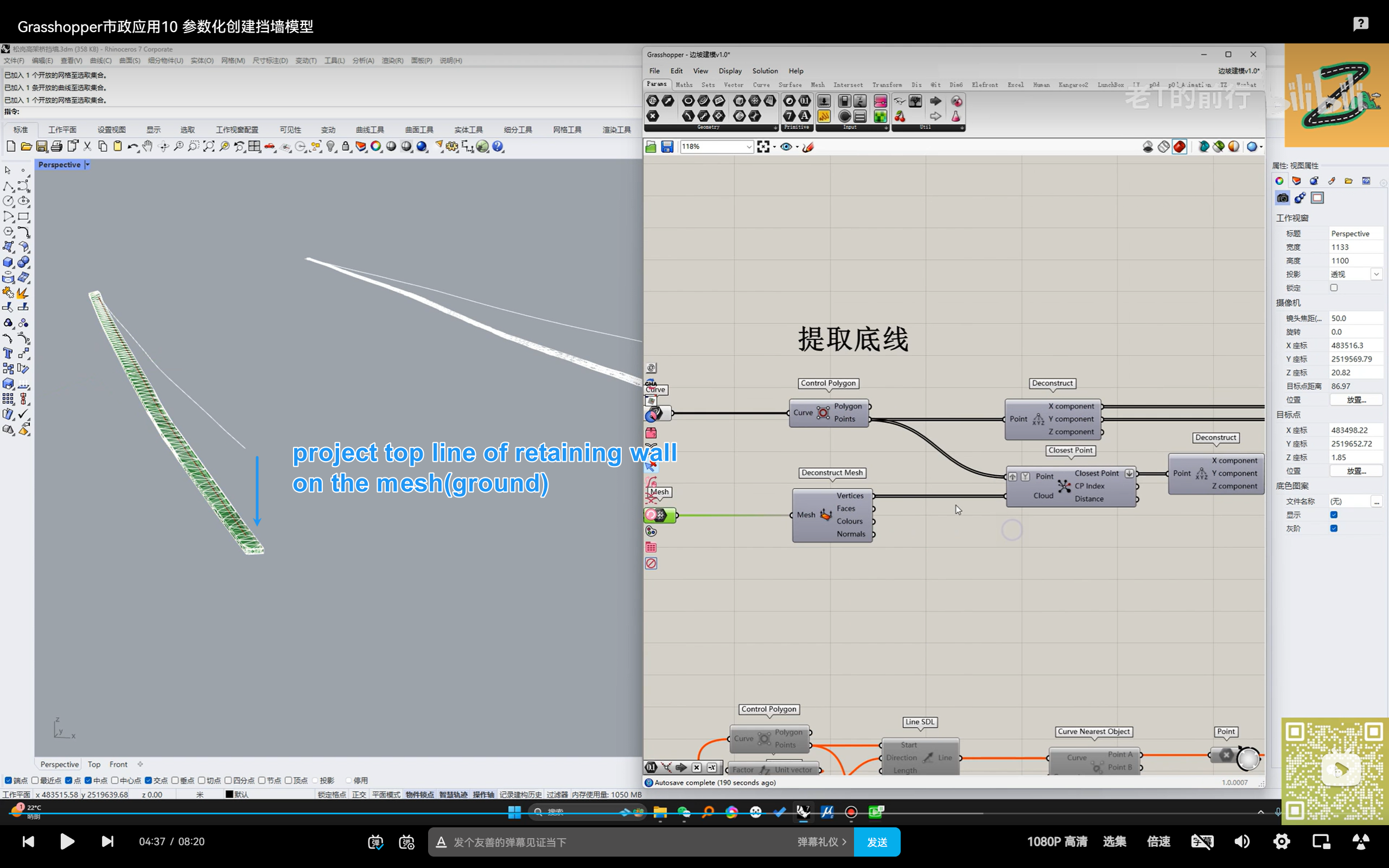Open the Perspective viewport title dropdown arrow

[x=87, y=165]
